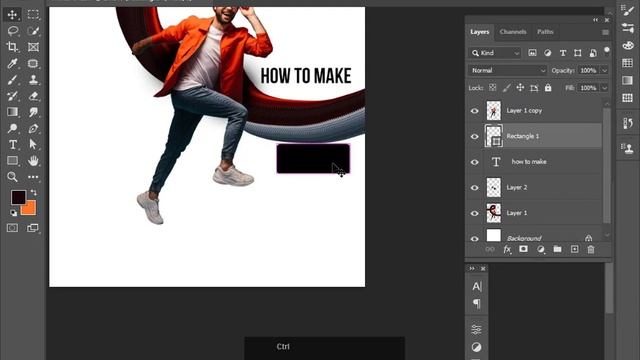
Task: Select the Clone Stamp tool
Action: [33, 80]
